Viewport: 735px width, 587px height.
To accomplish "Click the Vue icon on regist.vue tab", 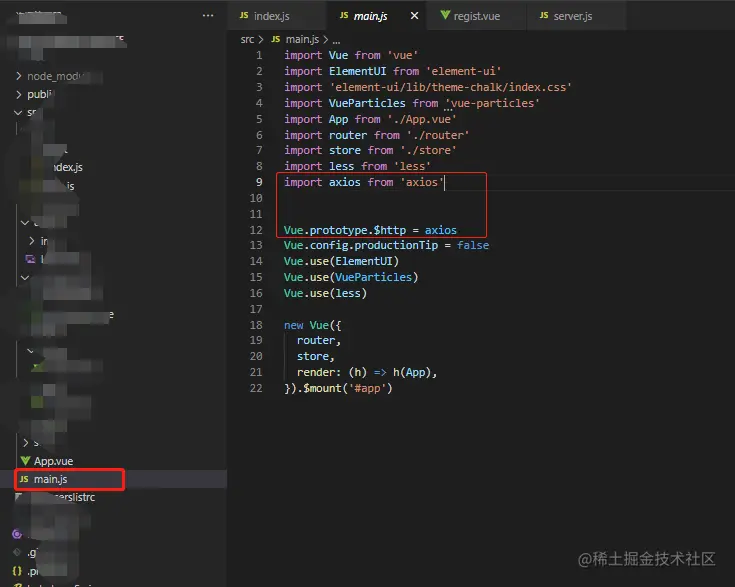I will click(x=445, y=15).
